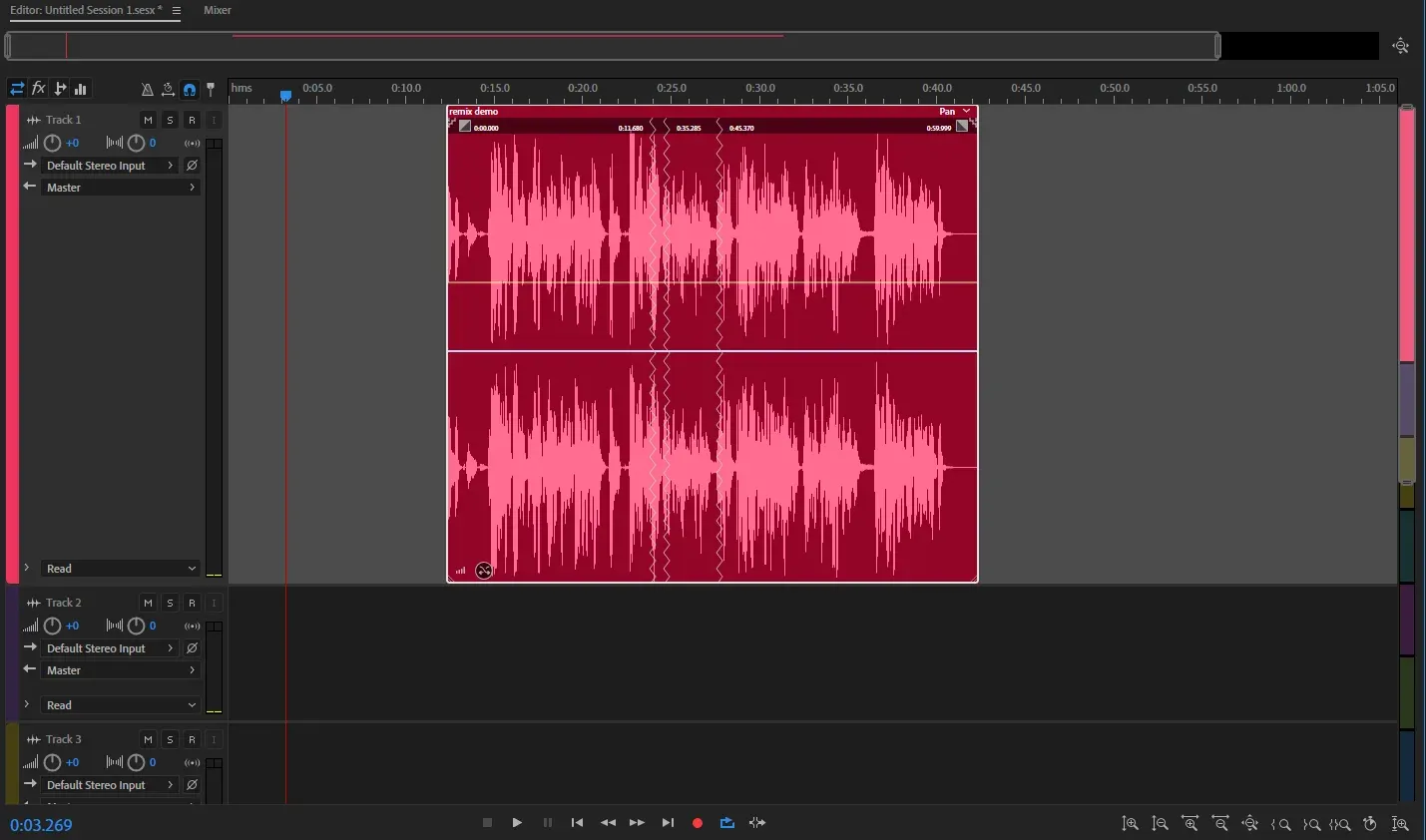Open Track 1 Master output dropdown
This screenshot has width=1426, height=840.
click(121, 188)
